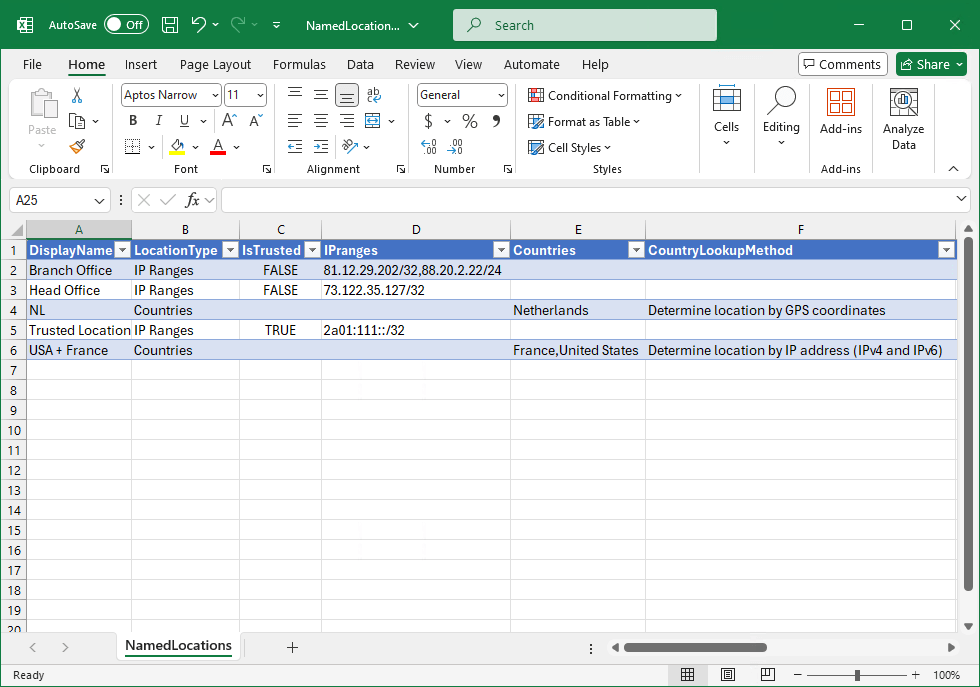The height and width of the screenshot is (687, 980).
Task: Click the Add-ins icon
Action: [x=840, y=111]
